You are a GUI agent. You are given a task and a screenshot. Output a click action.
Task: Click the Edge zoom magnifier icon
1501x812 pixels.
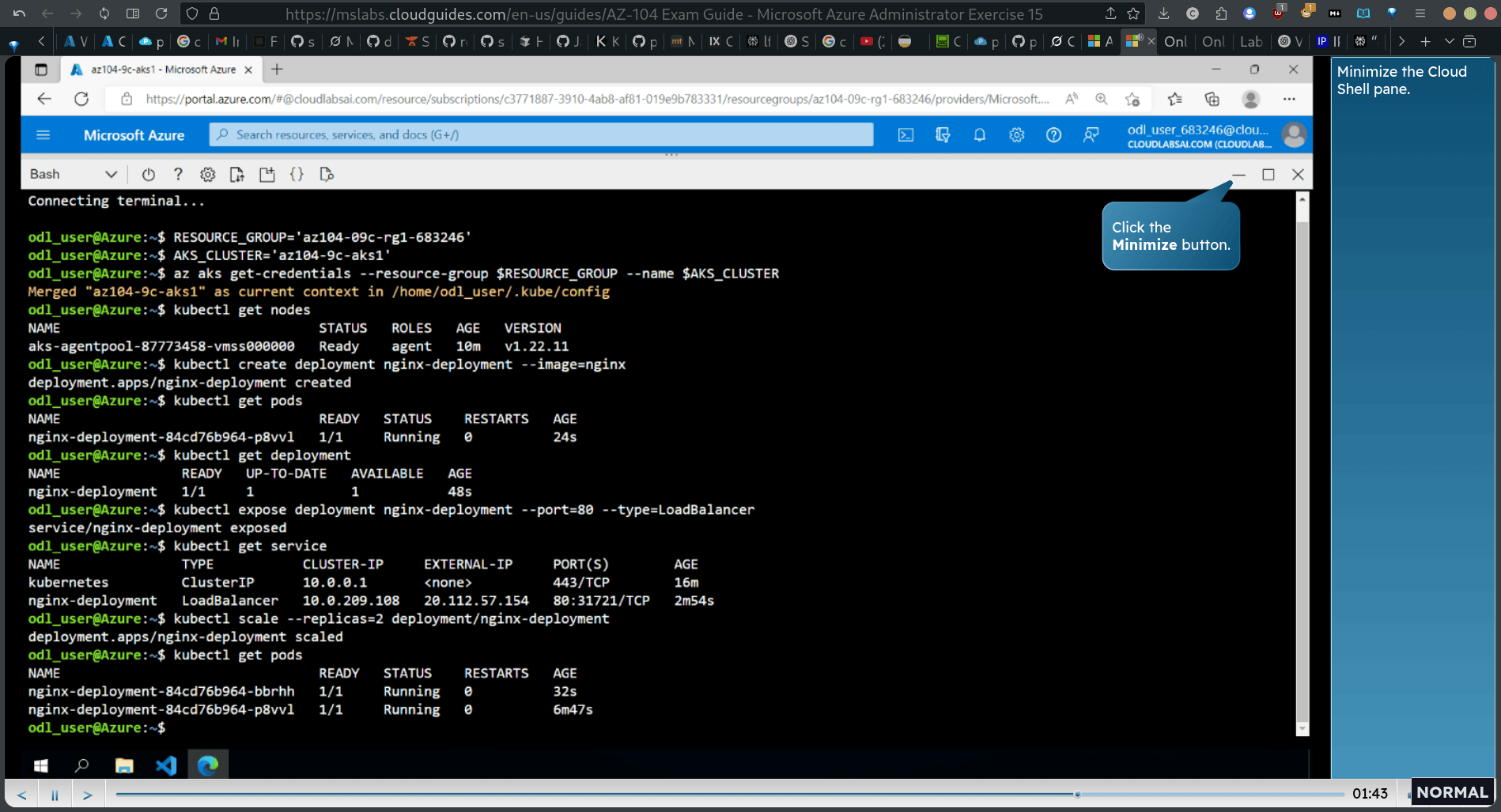1101,99
